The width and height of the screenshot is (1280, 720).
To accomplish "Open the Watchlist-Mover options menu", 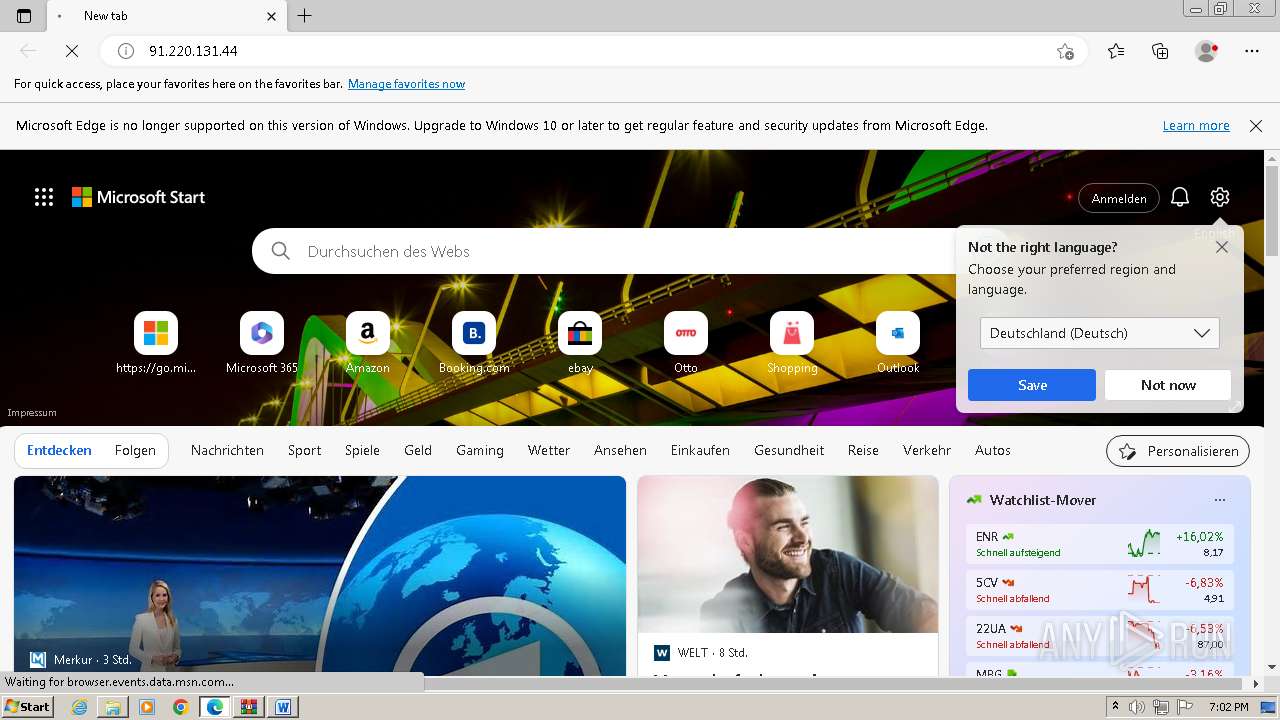I will pos(1219,500).
